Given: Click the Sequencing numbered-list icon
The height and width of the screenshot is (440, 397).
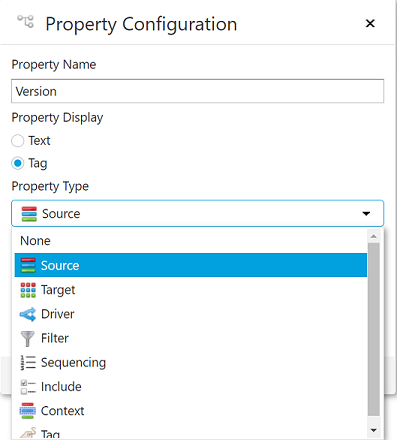Looking at the screenshot, I should pyautogui.click(x=28, y=362).
